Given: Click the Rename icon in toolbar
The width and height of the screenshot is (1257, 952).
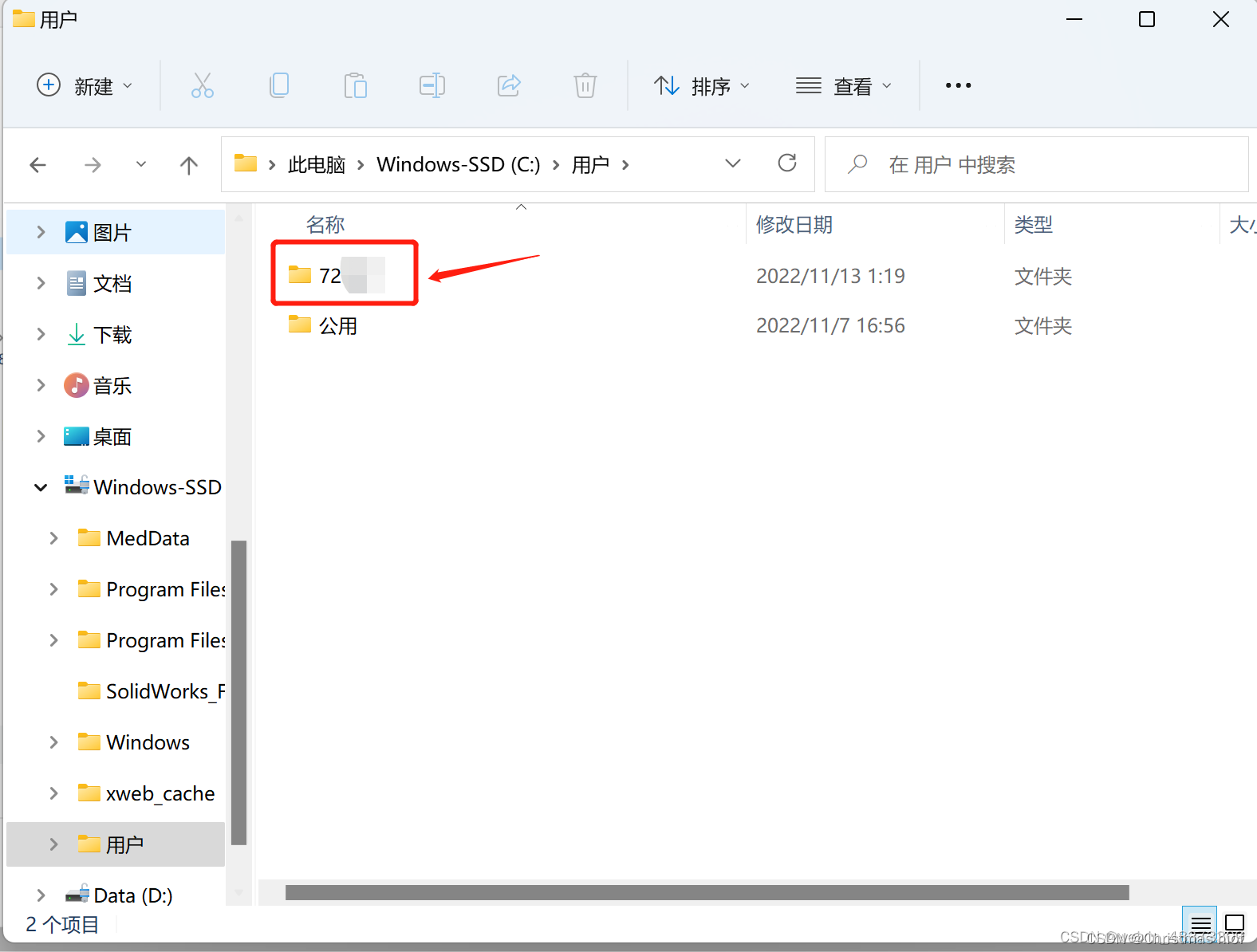Looking at the screenshot, I should coord(432,85).
